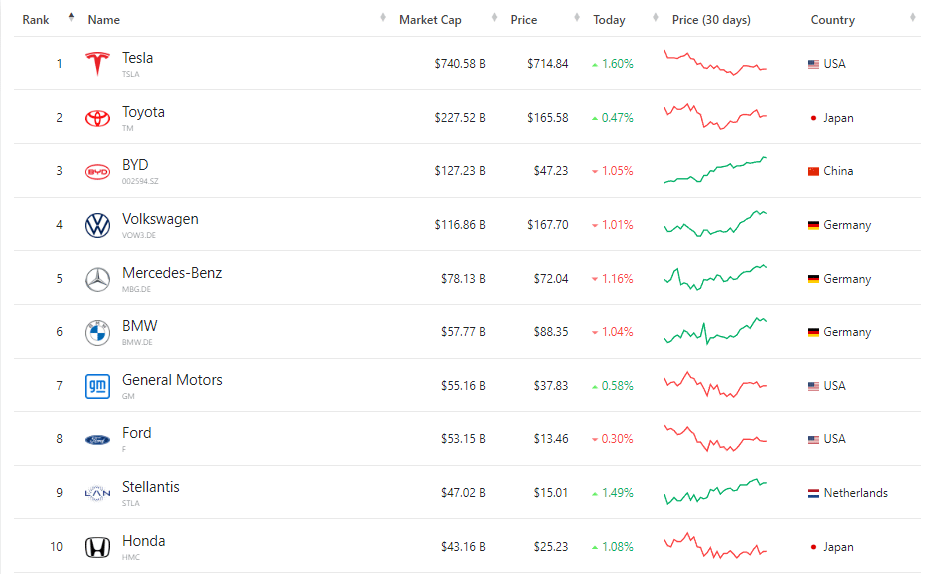
Task: Open the Stellantis company name link
Action: click(x=150, y=487)
